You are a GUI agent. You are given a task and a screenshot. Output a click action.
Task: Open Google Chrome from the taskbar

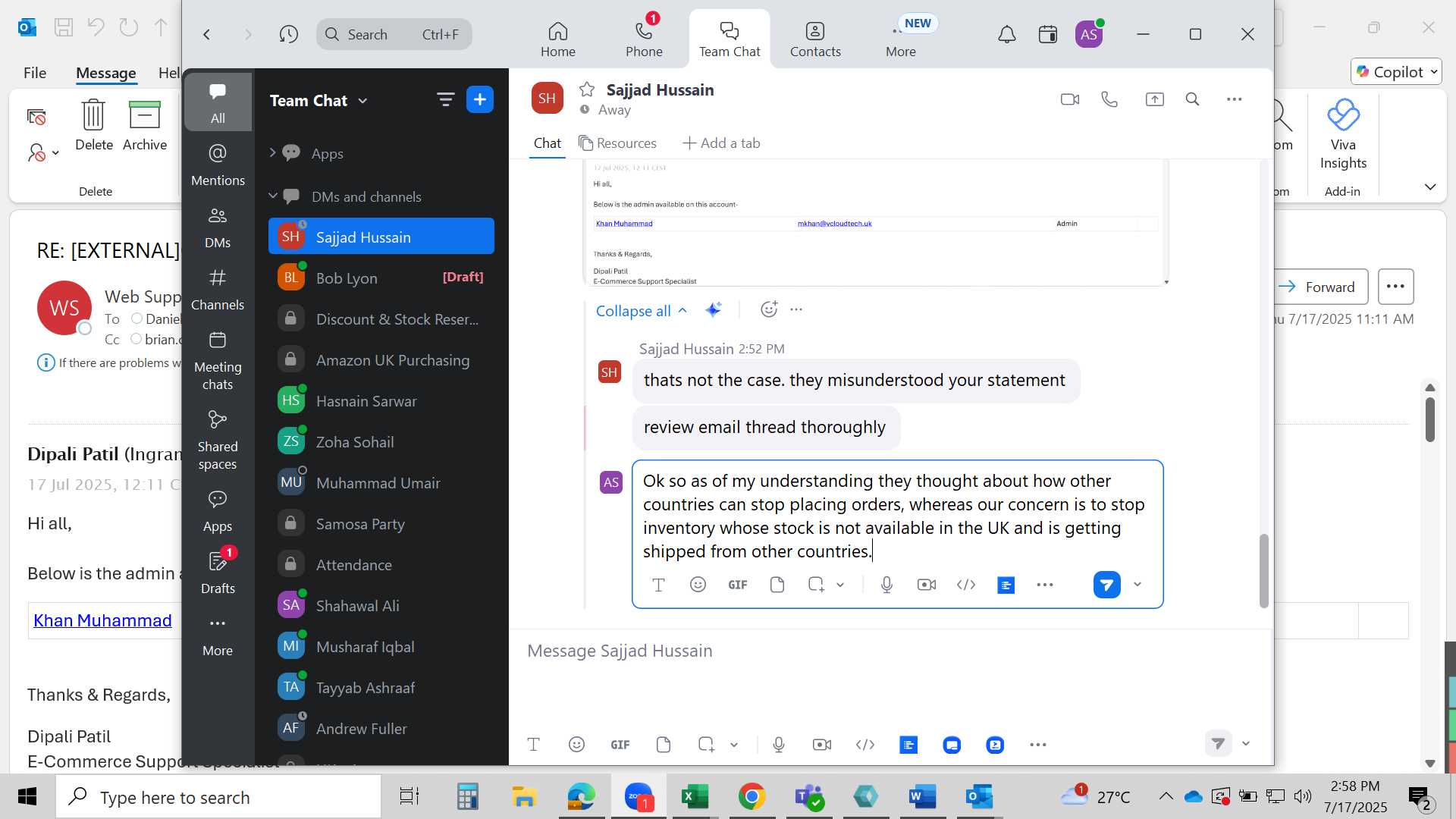(752, 796)
